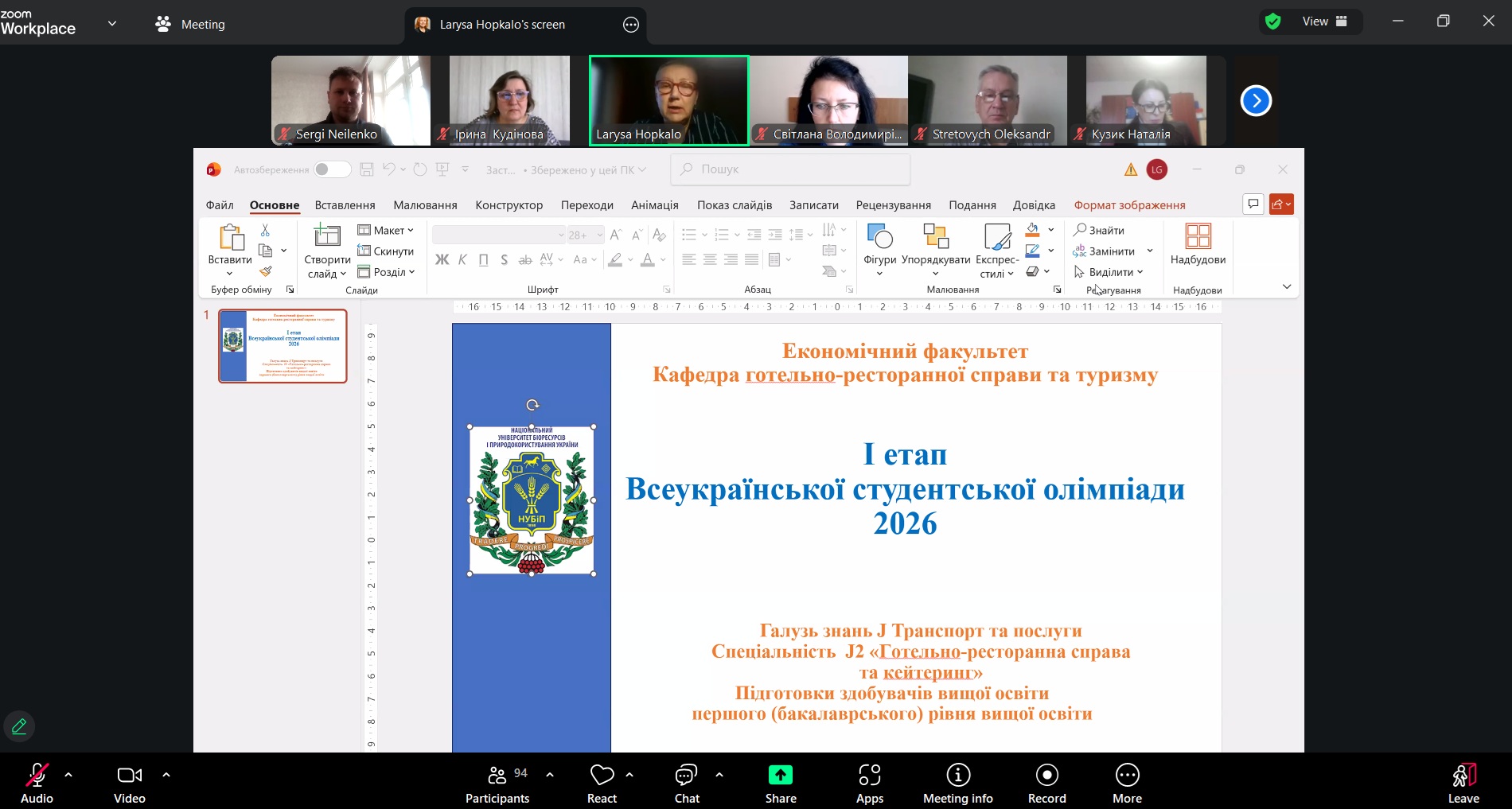Expand the participants options chevron
Image resolution: width=1512 pixels, height=809 pixels.
coord(550,774)
